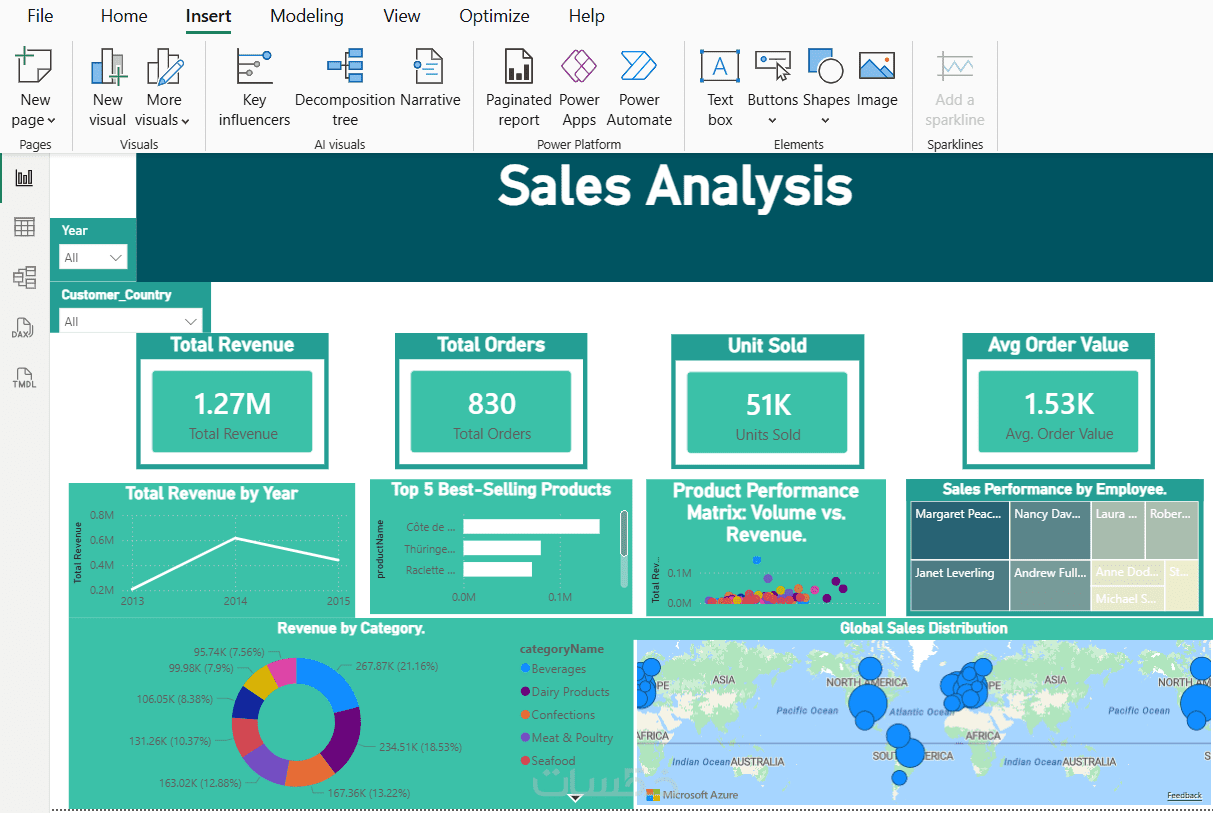Open the File menu
The image size is (1213, 813).
40,16
